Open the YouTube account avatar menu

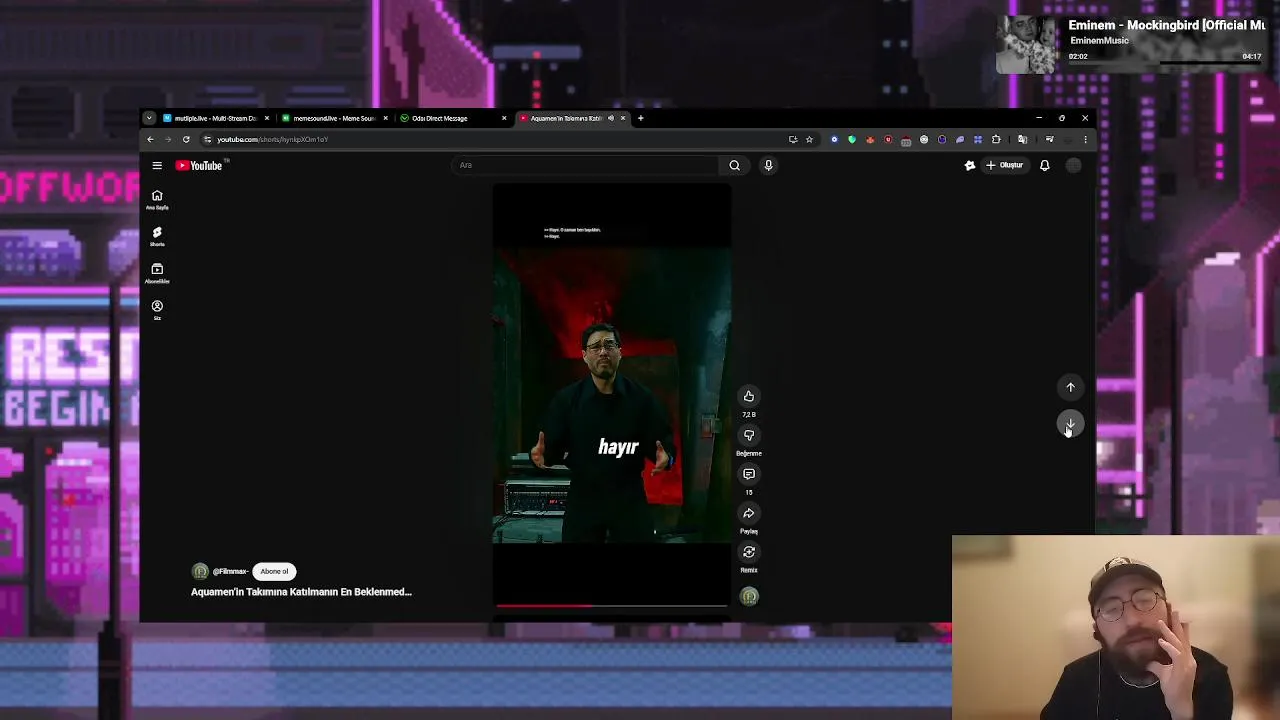(1073, 165)
